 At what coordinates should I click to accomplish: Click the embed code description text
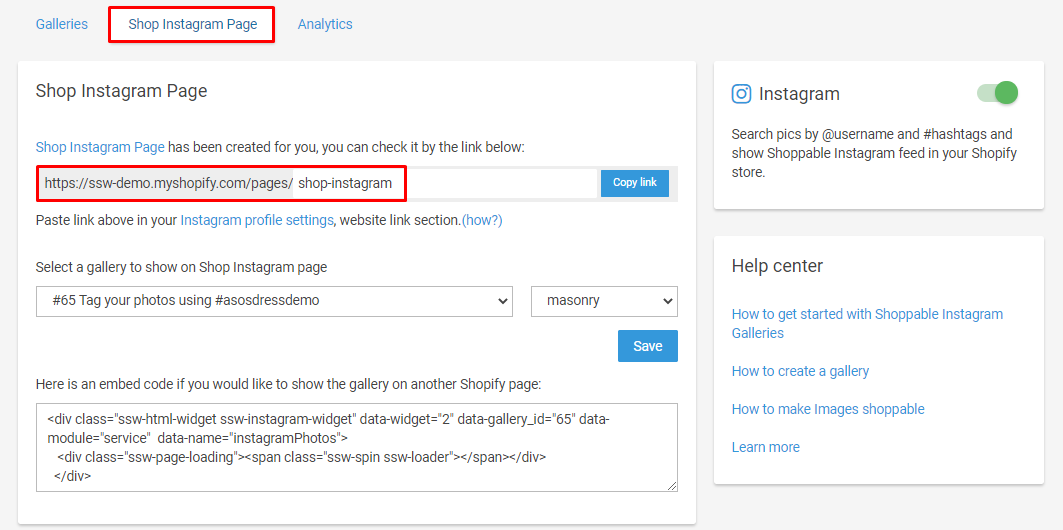click(x=289, y=384)
